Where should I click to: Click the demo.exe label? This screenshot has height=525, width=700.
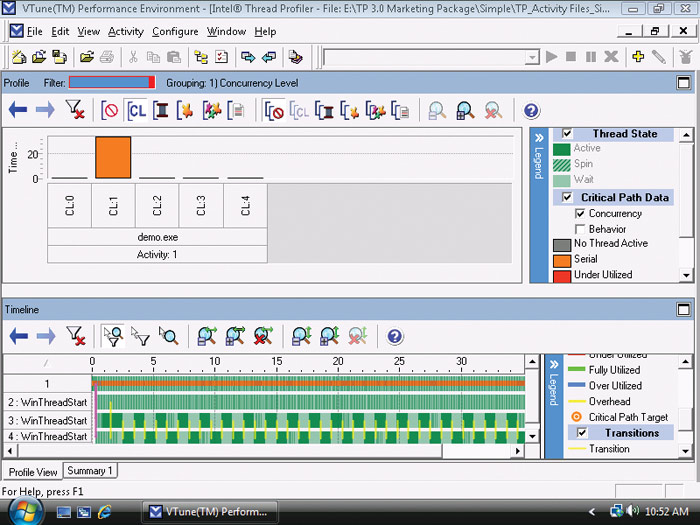(x=158, y=237)
